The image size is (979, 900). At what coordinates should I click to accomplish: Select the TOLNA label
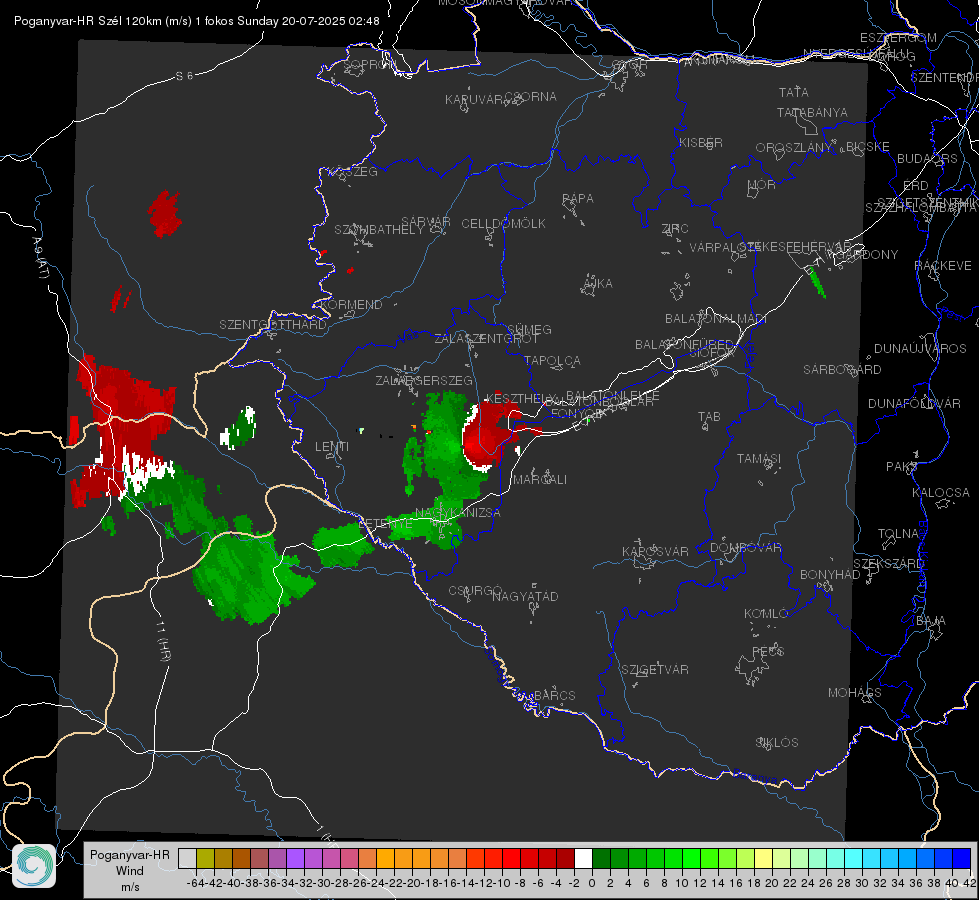tap(898, 533)
